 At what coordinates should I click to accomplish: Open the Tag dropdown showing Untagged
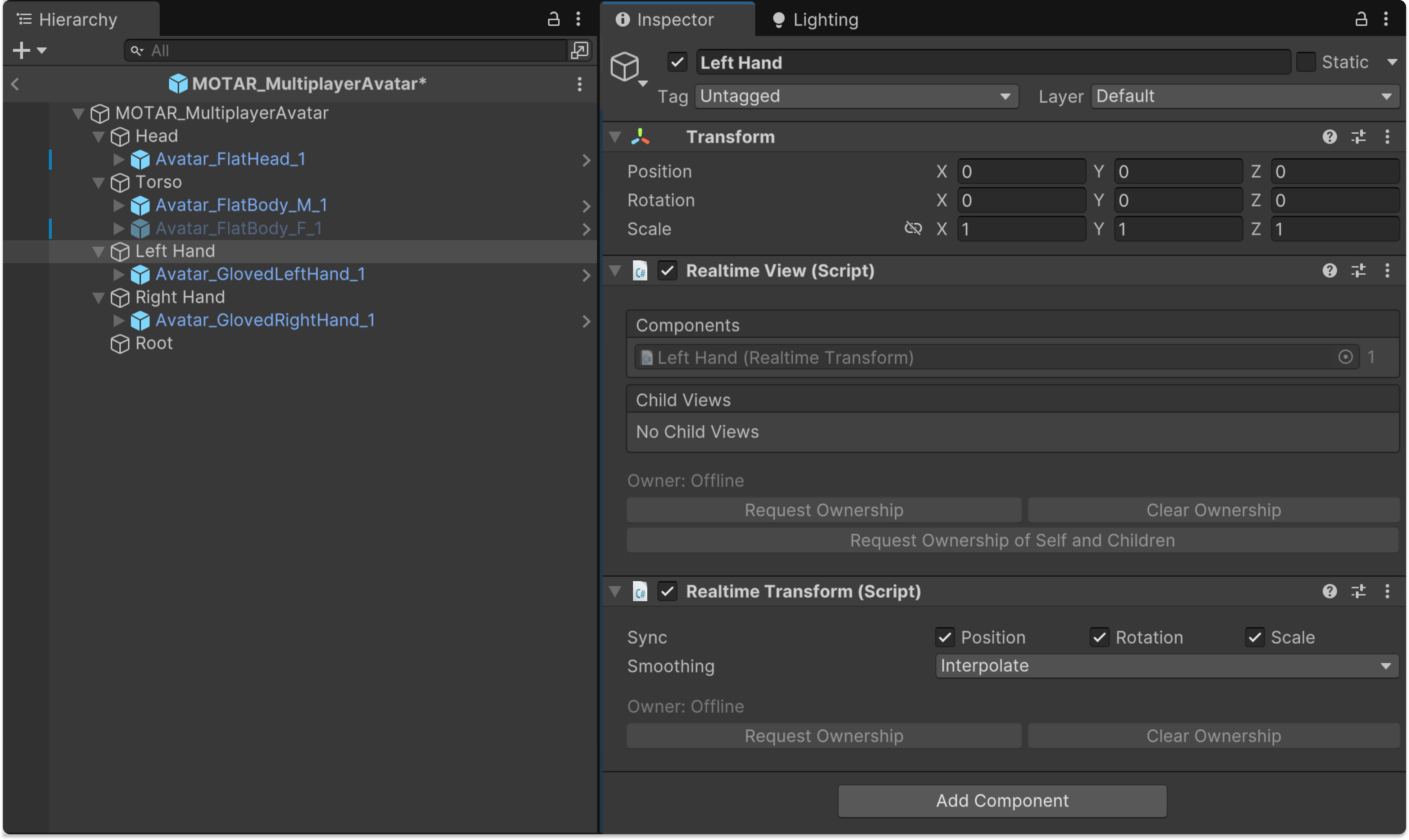coord(856,96)
